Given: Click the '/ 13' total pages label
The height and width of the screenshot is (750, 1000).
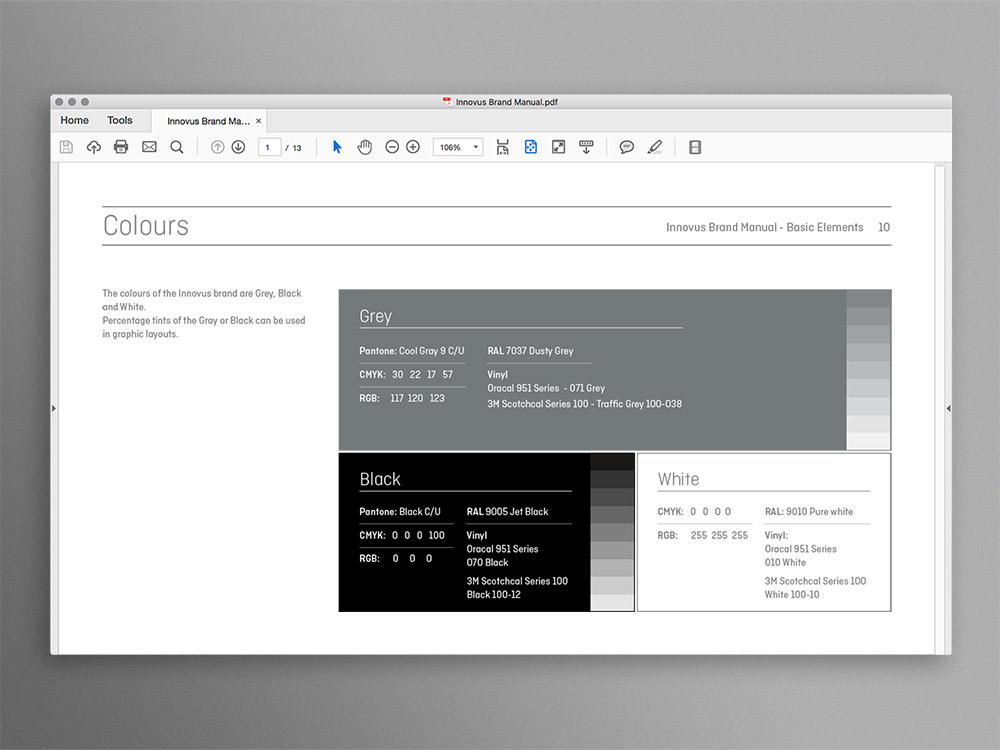Looking at the screenshot, I should click(x=293, y=148).
